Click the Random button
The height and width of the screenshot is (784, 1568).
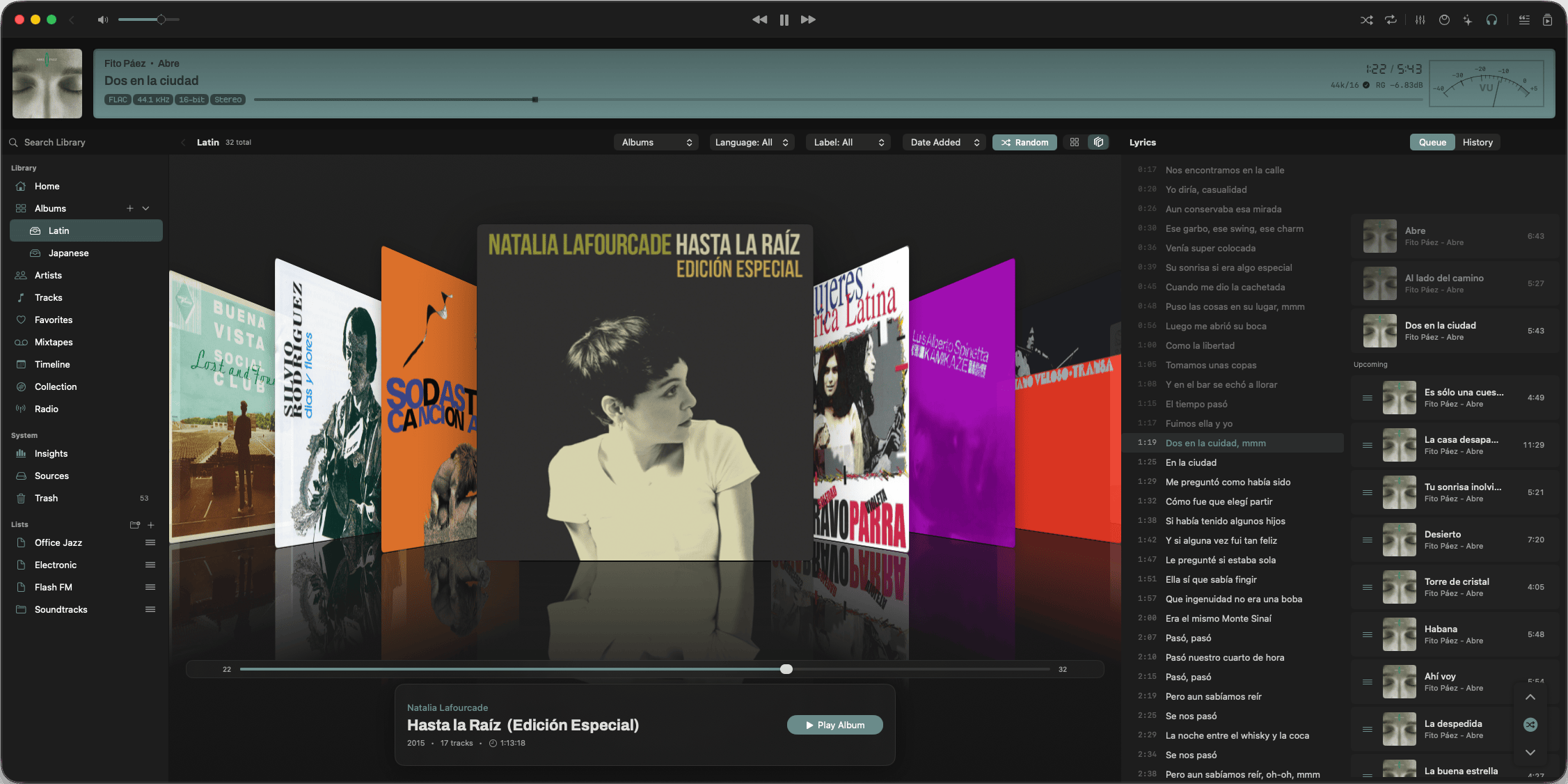click(1024, 143)
